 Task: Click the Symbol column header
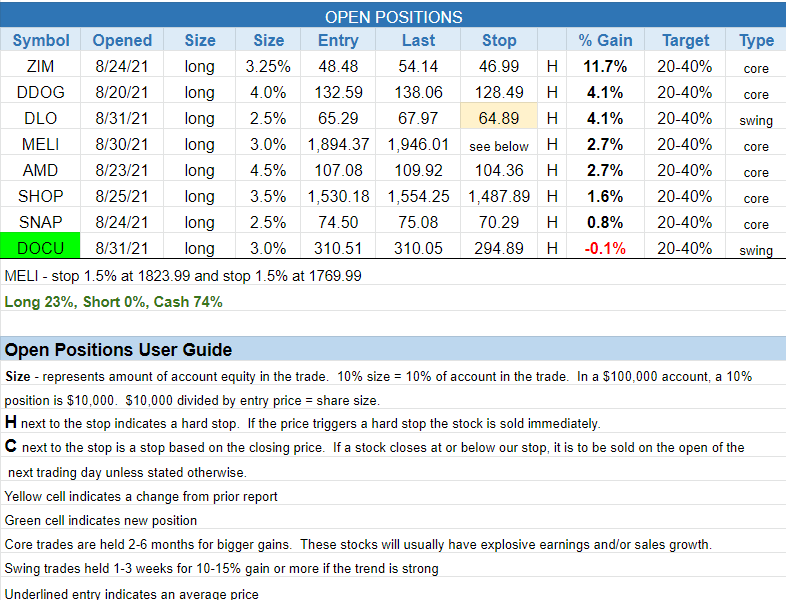(41, 40)
